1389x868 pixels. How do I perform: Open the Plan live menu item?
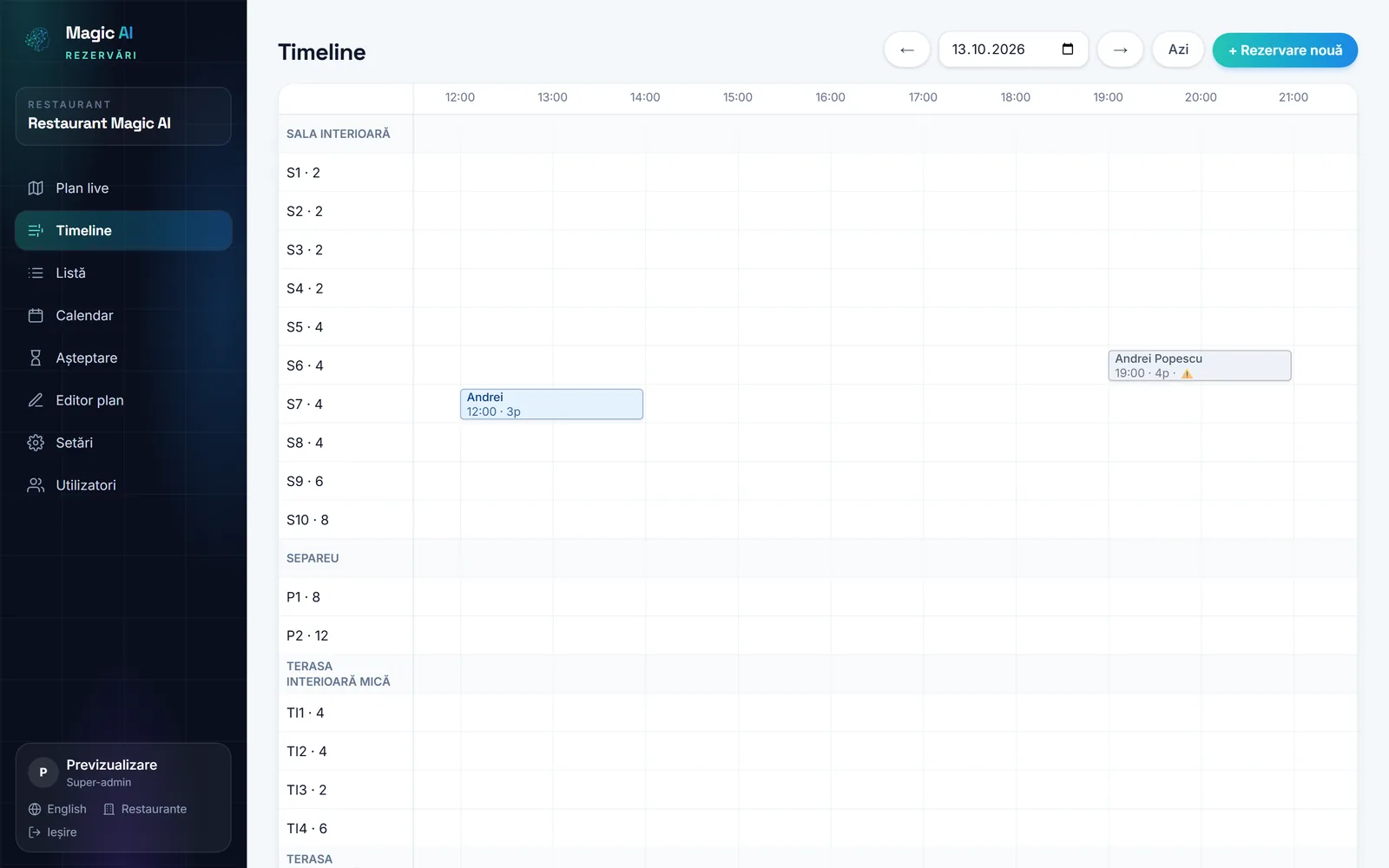[x=123, y=188]
